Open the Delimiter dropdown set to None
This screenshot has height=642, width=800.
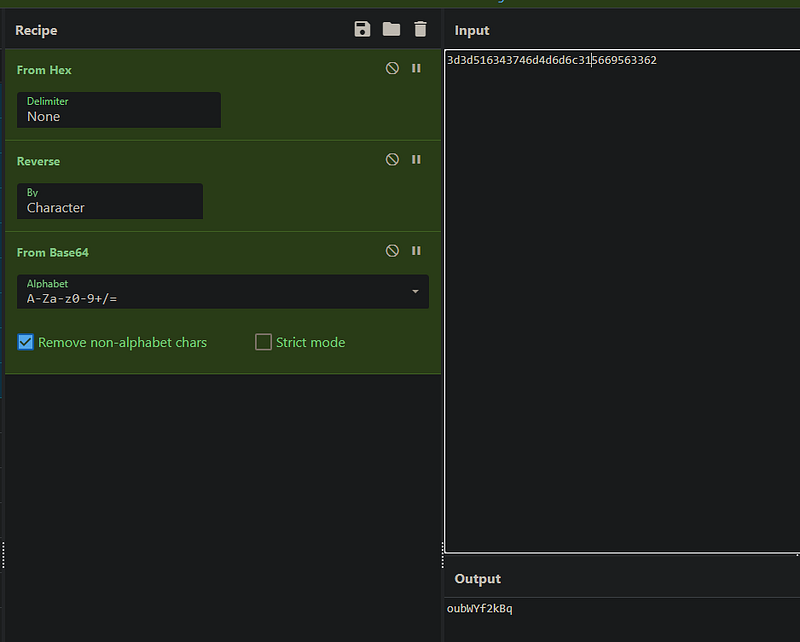pos(119,110)
